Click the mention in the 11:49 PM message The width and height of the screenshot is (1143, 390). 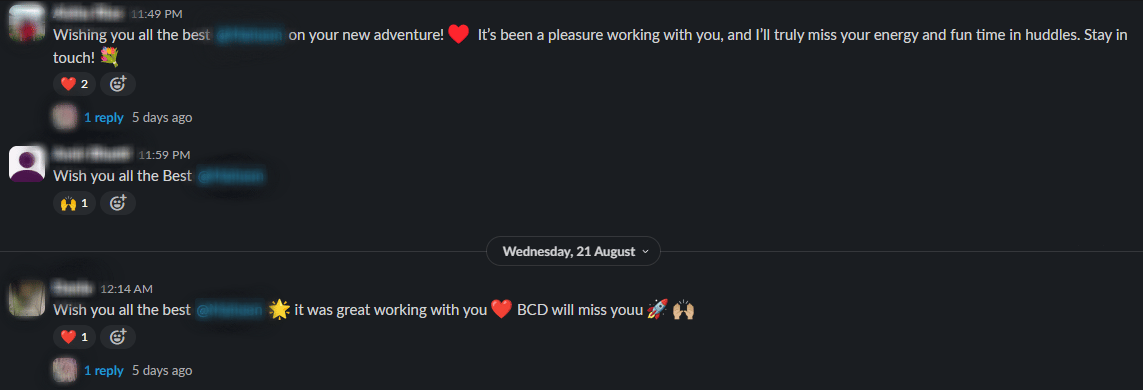coord(251,35)
